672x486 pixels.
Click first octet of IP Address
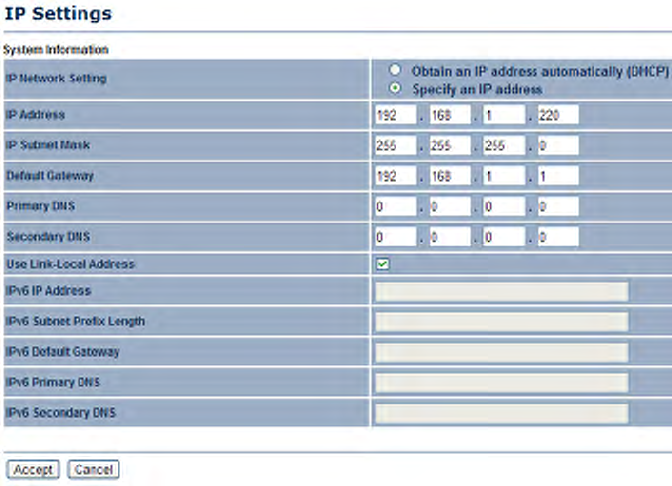pyautogui.click(x=394, y=115)
